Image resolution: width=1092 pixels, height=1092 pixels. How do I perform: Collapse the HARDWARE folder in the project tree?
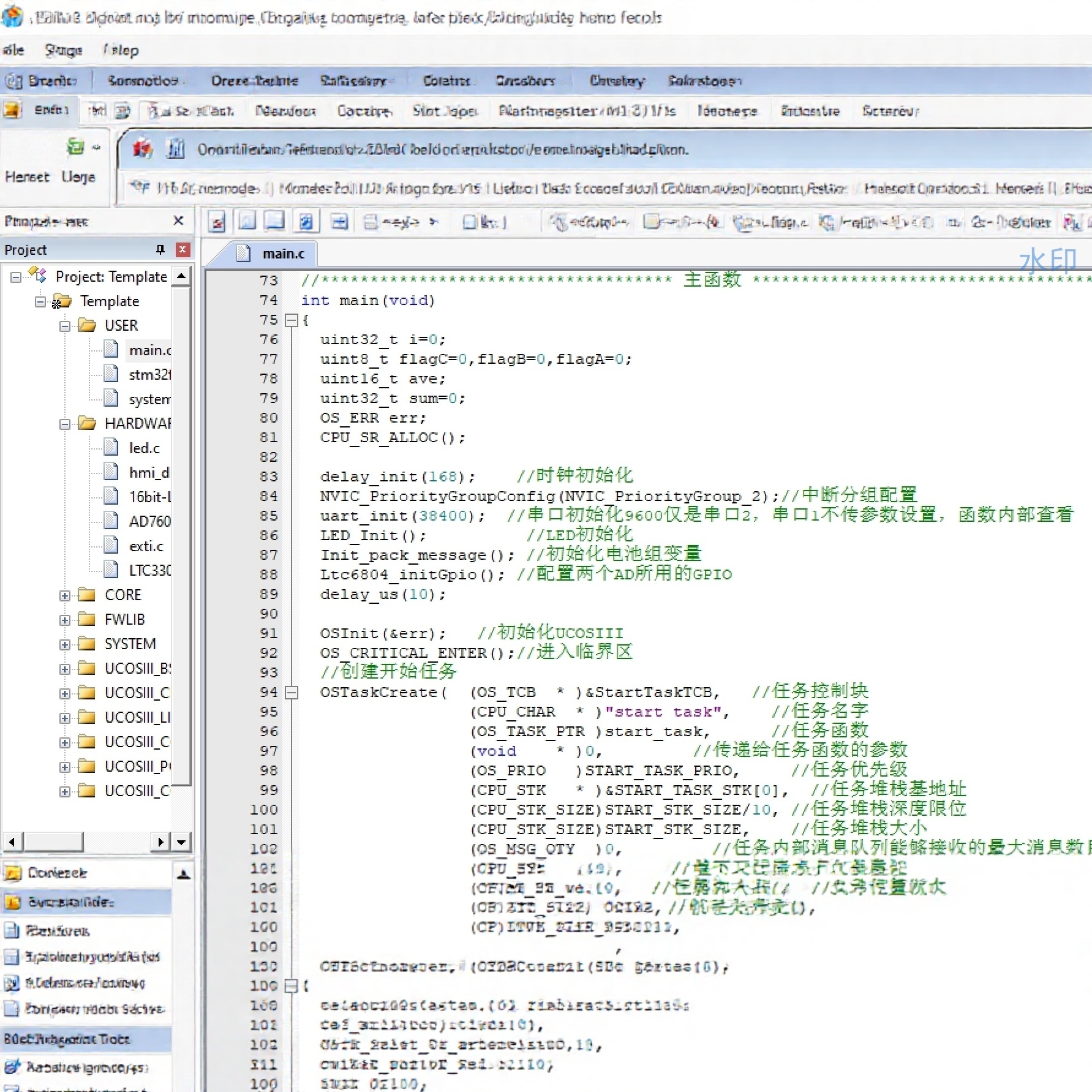coord(65,424)
